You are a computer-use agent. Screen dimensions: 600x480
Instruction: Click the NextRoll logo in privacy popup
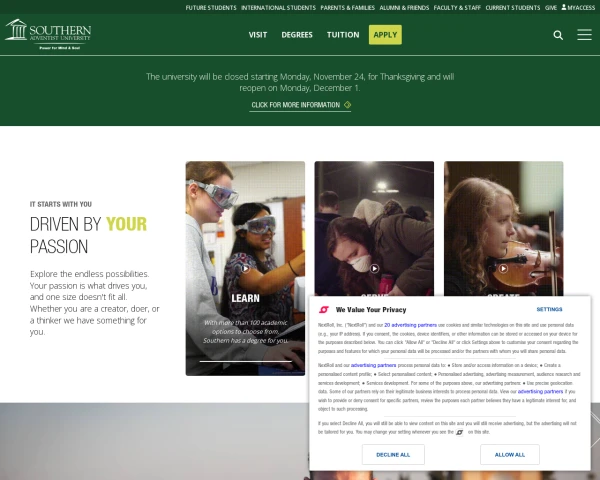click(324, 309)
